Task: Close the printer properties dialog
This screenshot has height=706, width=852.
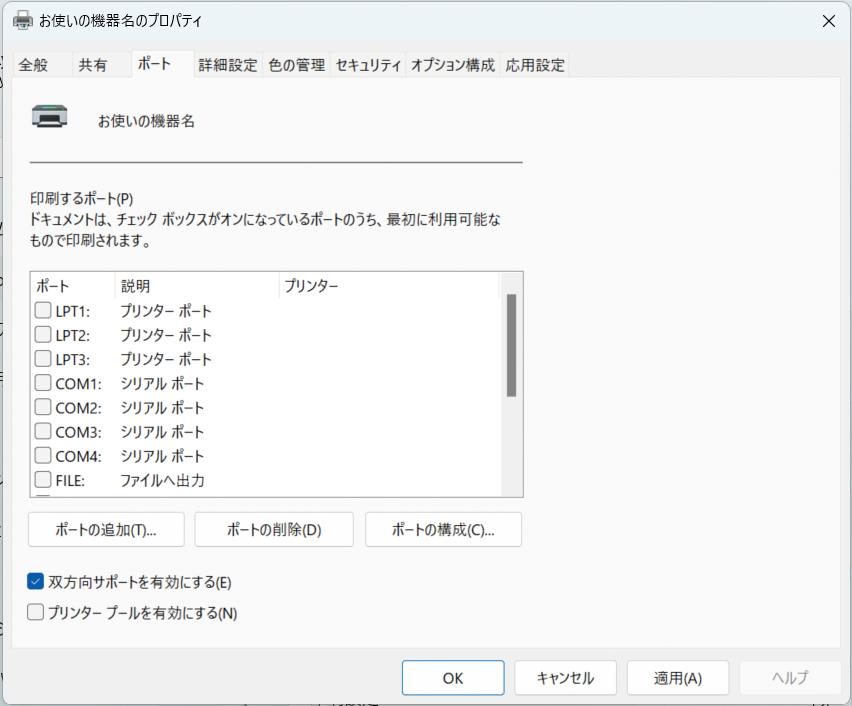Action: tap(828, 21)
